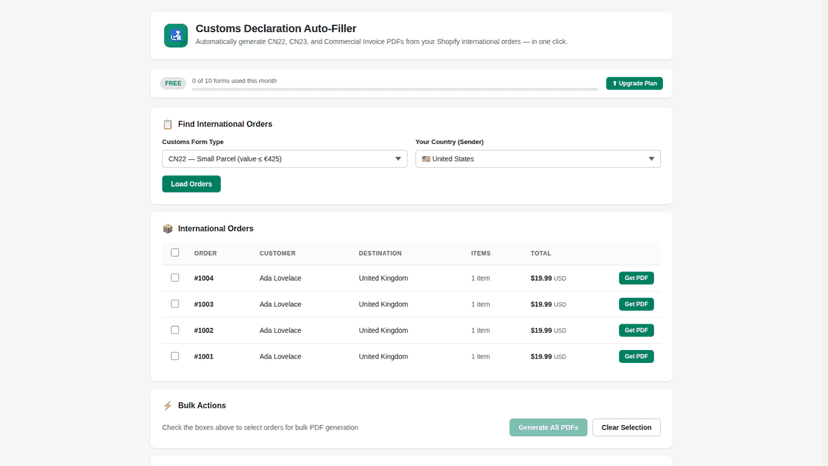Get PDF for order #1003

(x=636, y=304)
